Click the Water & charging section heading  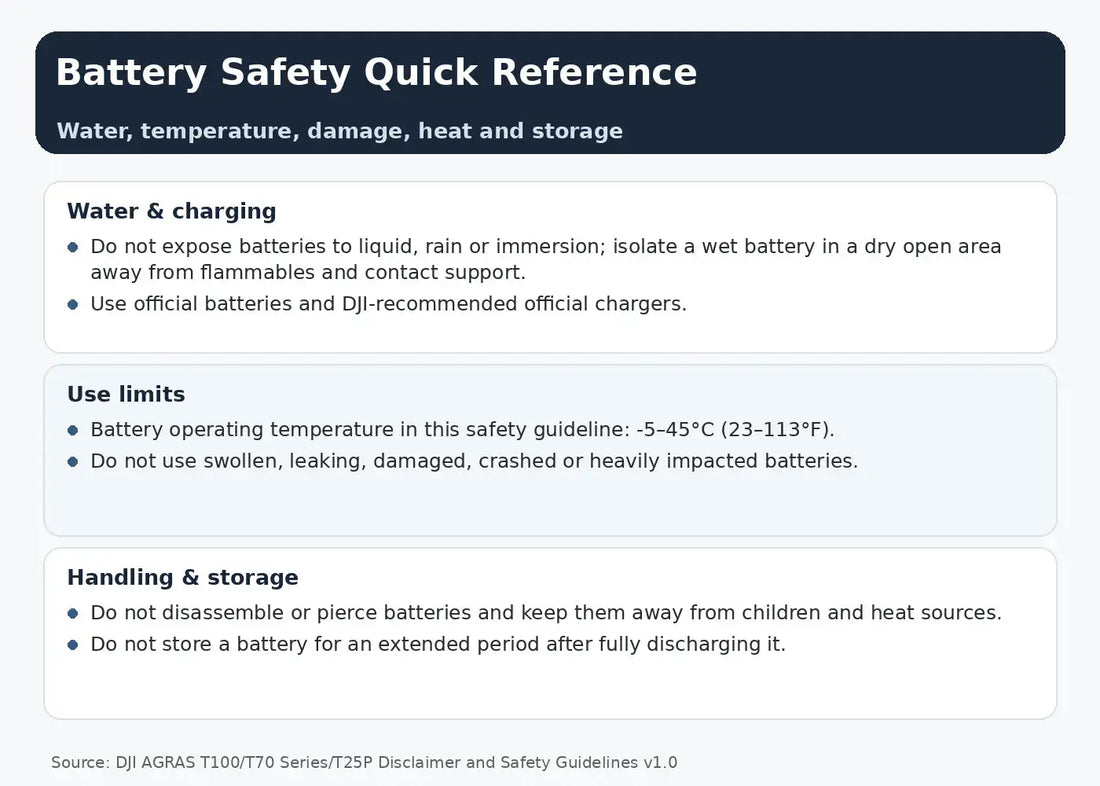(172, 211)
